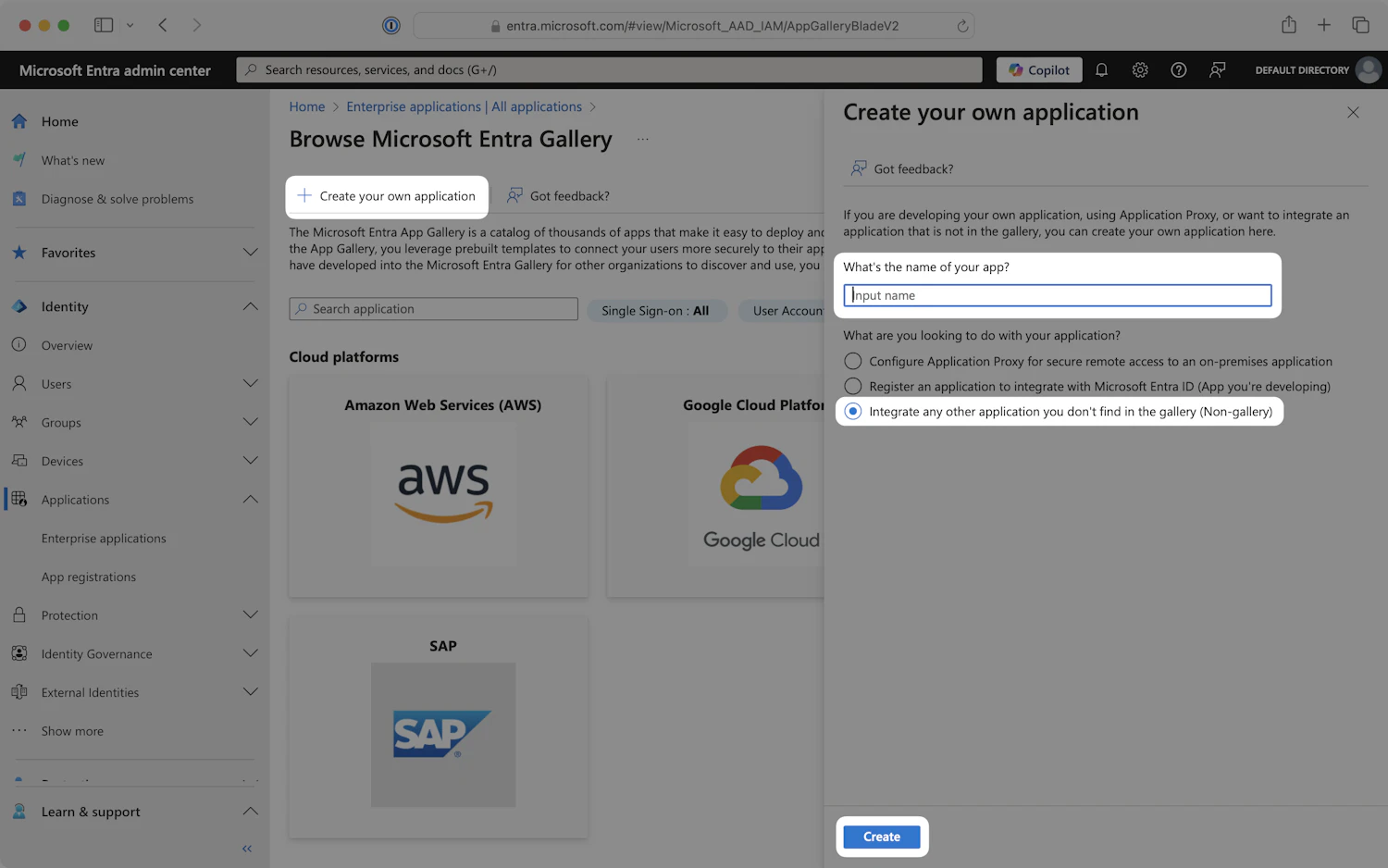The width and height of the screenshot is (1388, 868).
Task: Click the Groups people icon
Action: (x=19, y=422)
